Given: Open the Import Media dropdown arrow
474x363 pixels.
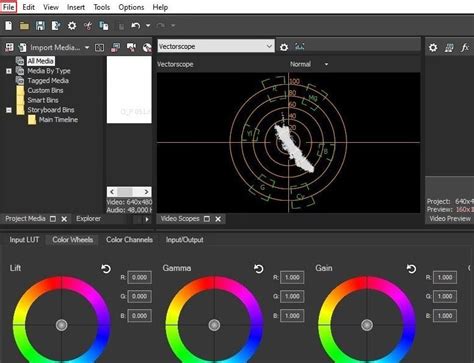Looking at the screenshot, I should point(87,48).
